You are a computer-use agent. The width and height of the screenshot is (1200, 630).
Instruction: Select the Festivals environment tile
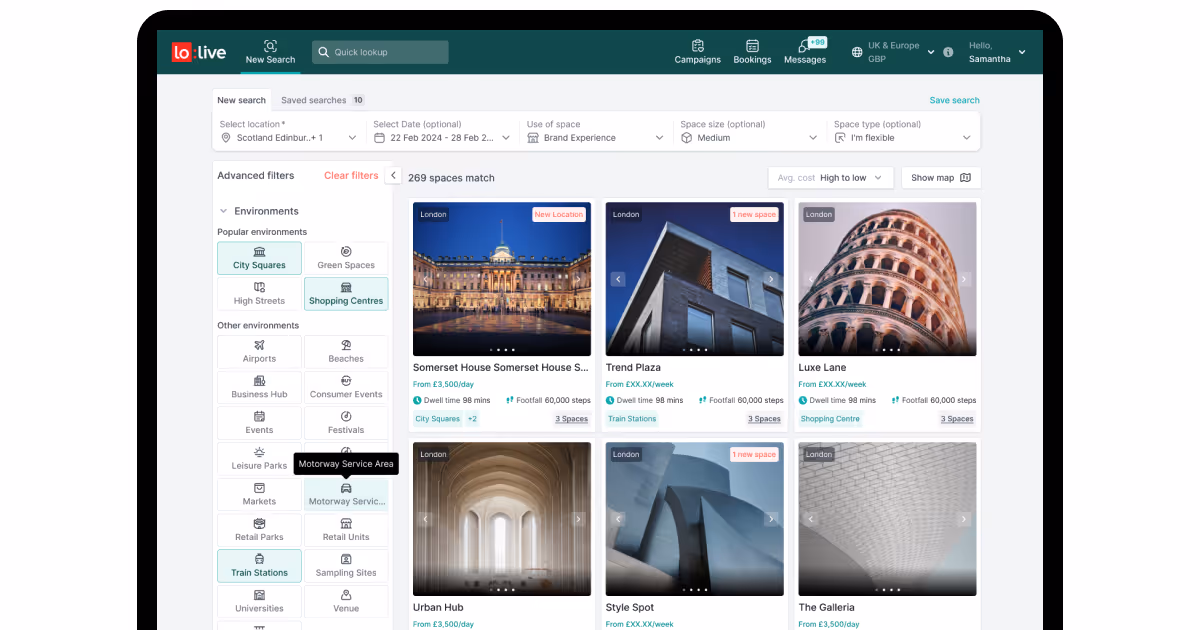pyautogui.click(x=346, y=423)
